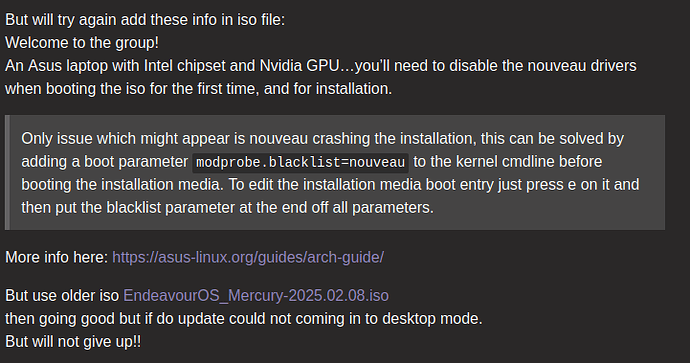Click the "More info here:" label
Screen dimensions: 690x363
pos(57,257)
